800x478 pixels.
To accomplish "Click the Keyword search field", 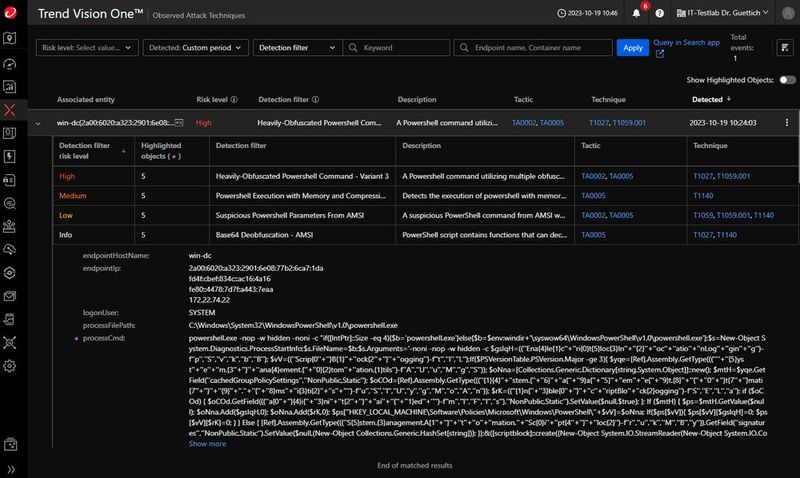I will [x=396, y=47].
